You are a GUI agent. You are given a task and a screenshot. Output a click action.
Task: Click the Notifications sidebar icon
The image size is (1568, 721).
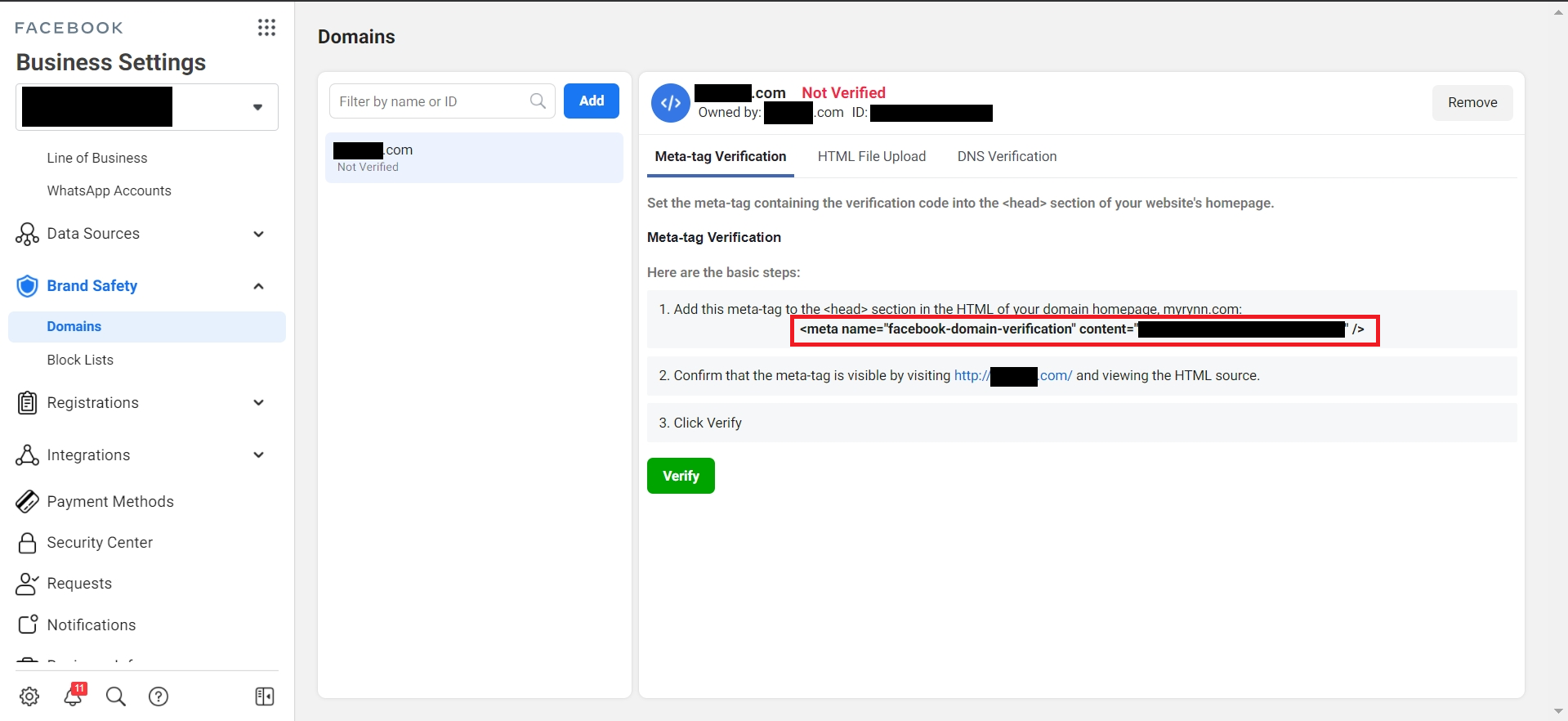pos(27,625)
